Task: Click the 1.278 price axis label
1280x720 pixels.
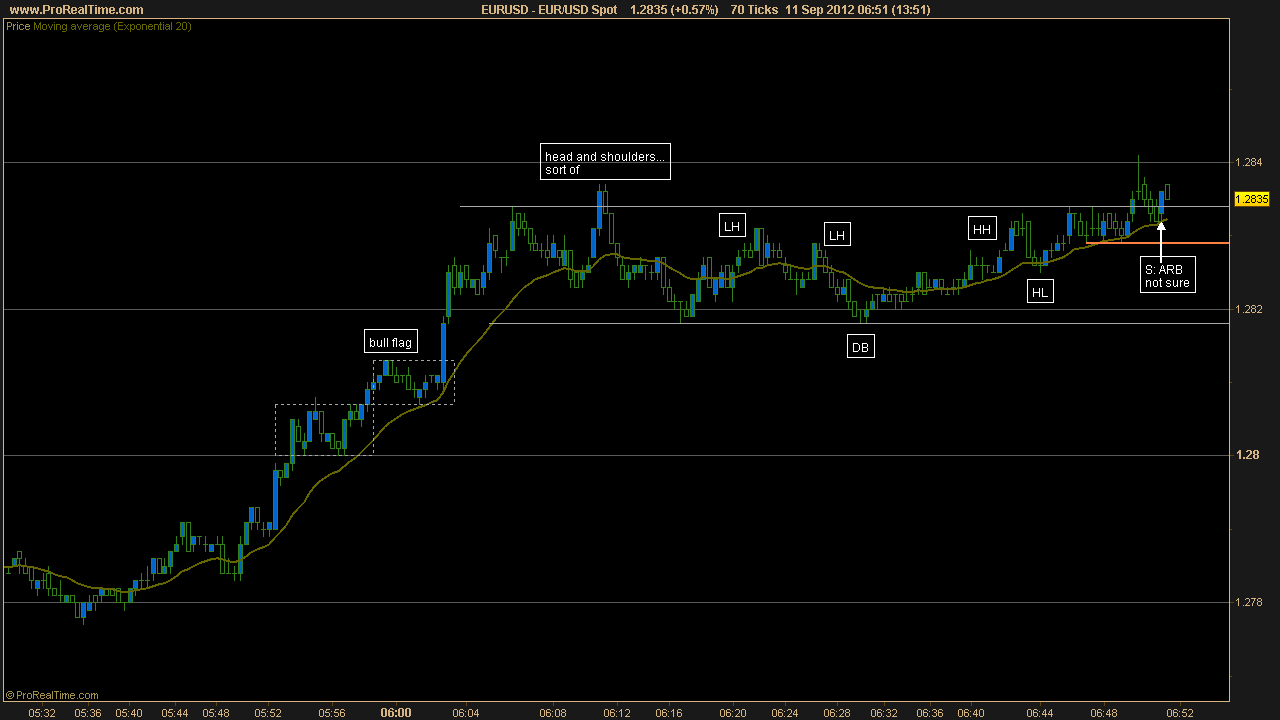Action: pyautogui.click(x=1249, y=602)
